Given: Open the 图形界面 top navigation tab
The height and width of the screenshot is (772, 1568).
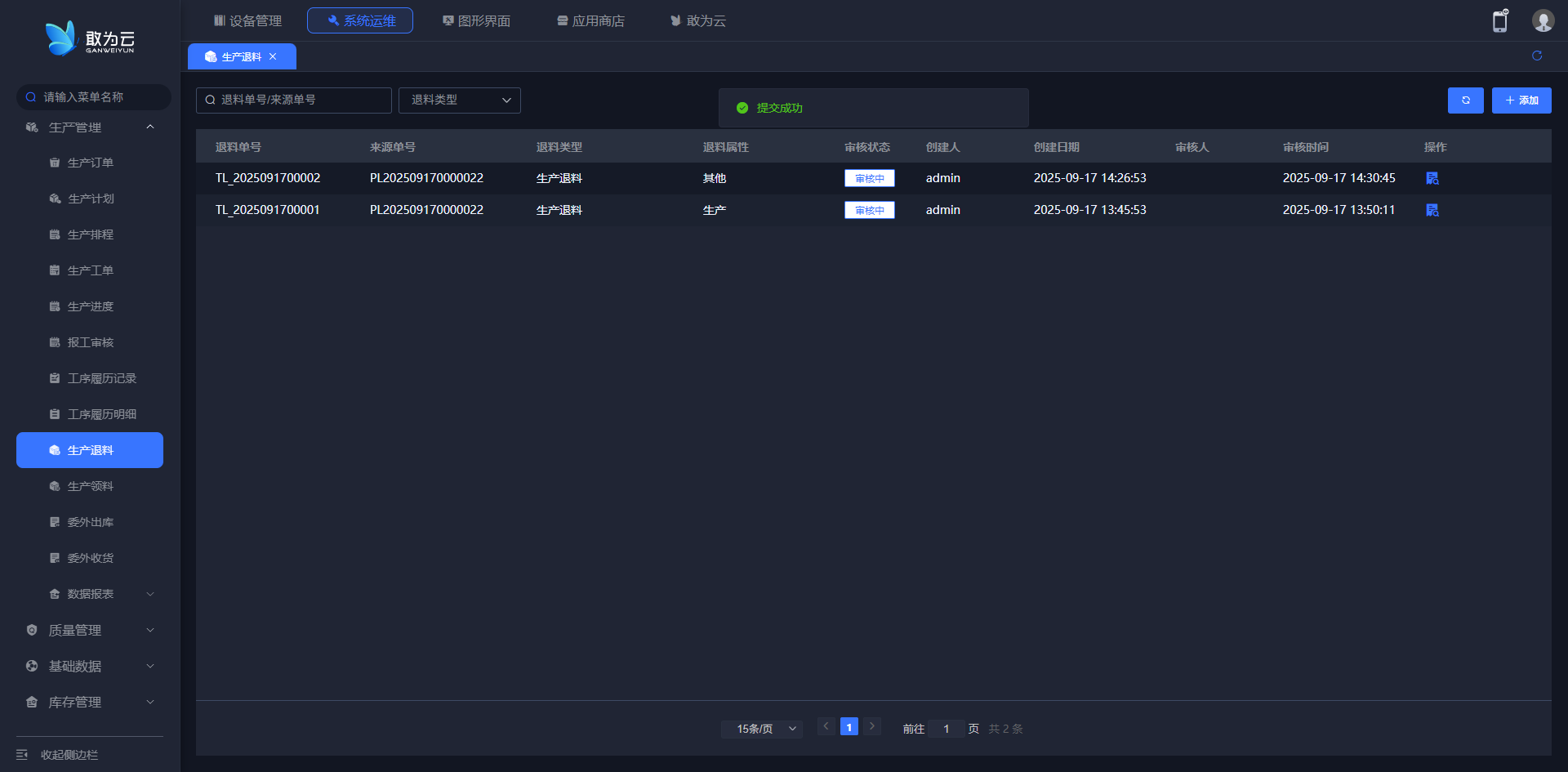Looking at the screenshot, I should [476, 20].
